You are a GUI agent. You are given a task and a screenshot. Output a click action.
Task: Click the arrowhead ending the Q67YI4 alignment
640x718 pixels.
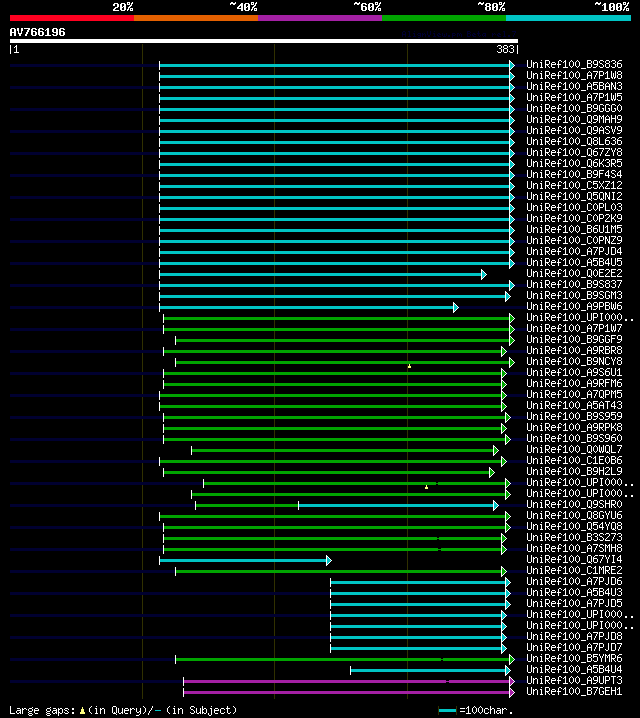(329, 560)
